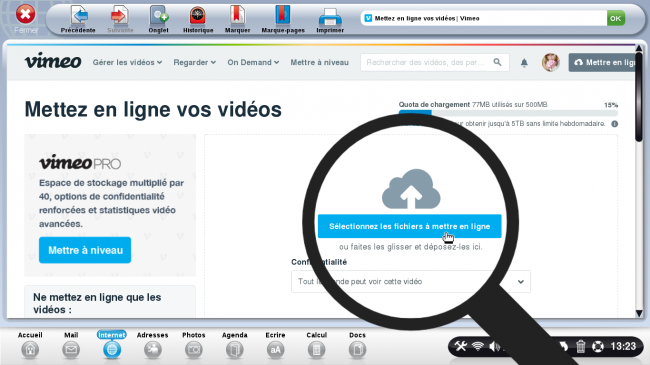Viewport: 650px width, 365px height.
Task: Expand the On Demand menu
Action: coord(253,62)
